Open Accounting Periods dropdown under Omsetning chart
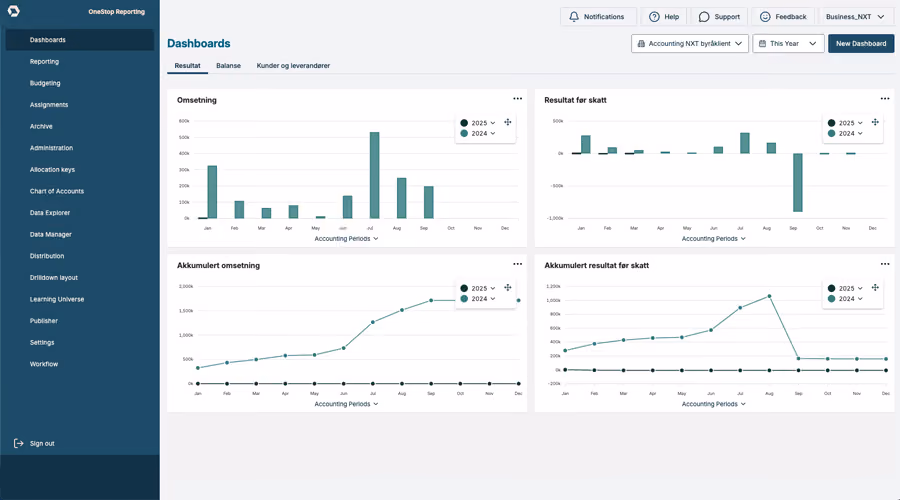The height and width of the screenshot is (500, 900). [346, 239]
